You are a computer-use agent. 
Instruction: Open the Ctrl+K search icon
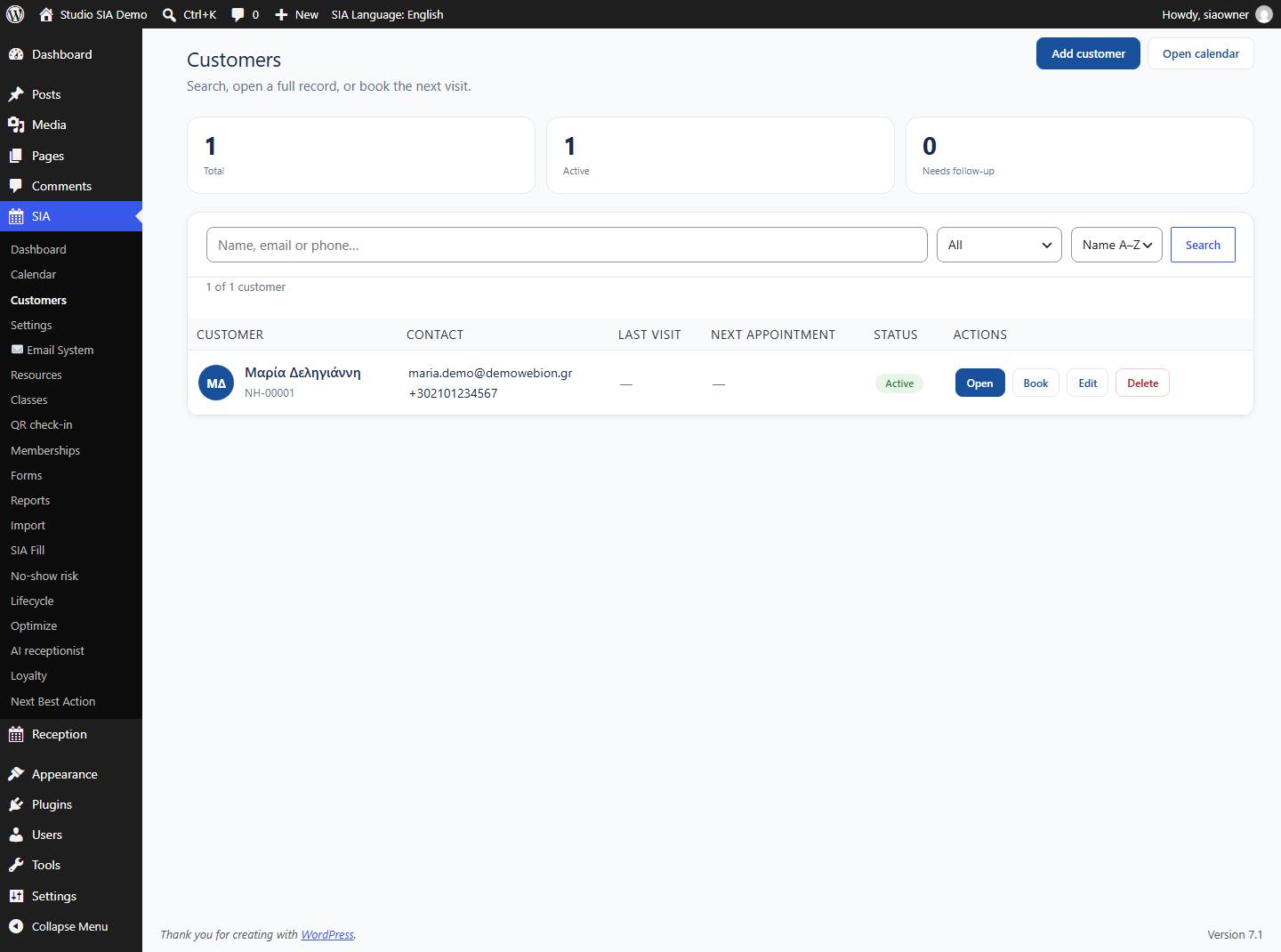point(169,14)
